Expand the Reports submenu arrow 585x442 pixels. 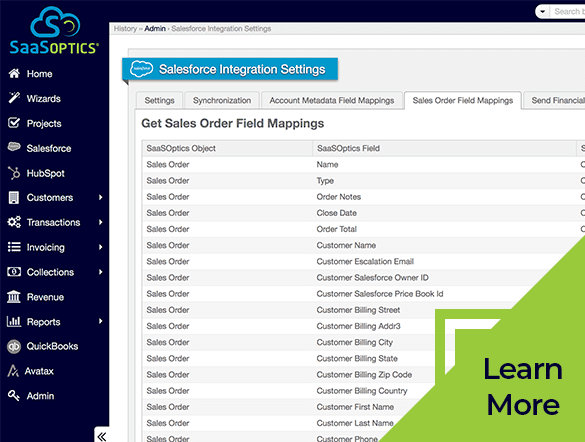(x=100, y=321)
